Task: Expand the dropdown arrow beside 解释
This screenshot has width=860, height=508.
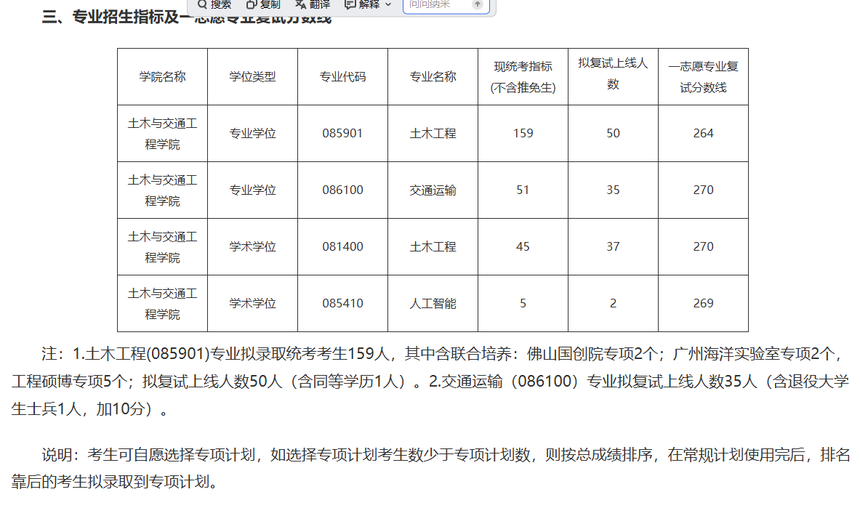Action: point(388,5)
